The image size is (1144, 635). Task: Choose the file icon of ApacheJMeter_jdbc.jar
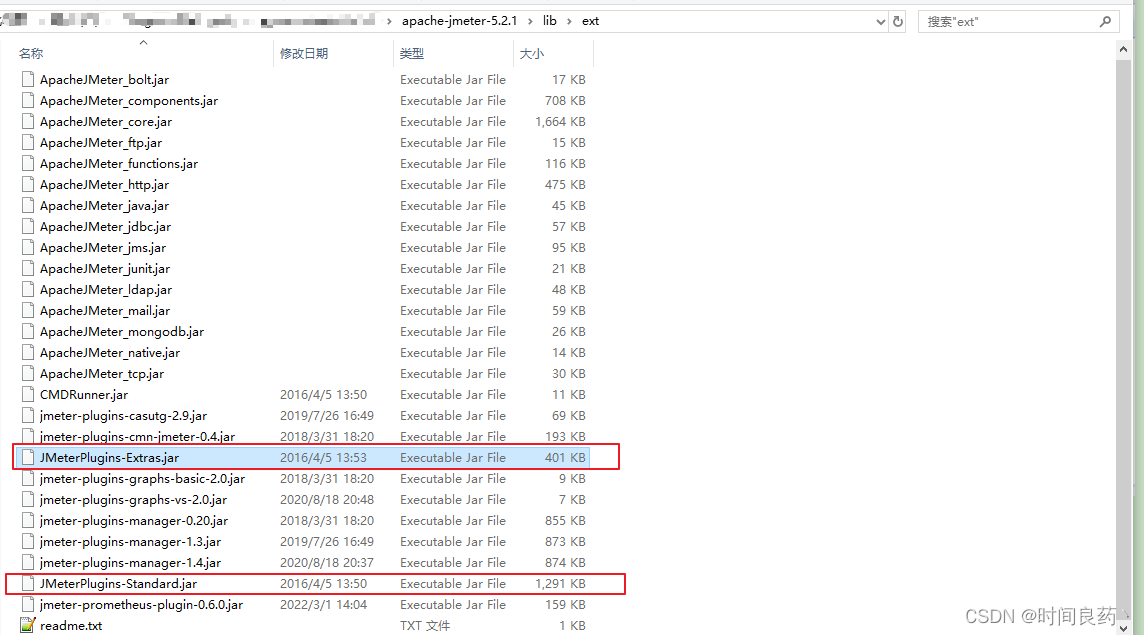tap(28, 227)
